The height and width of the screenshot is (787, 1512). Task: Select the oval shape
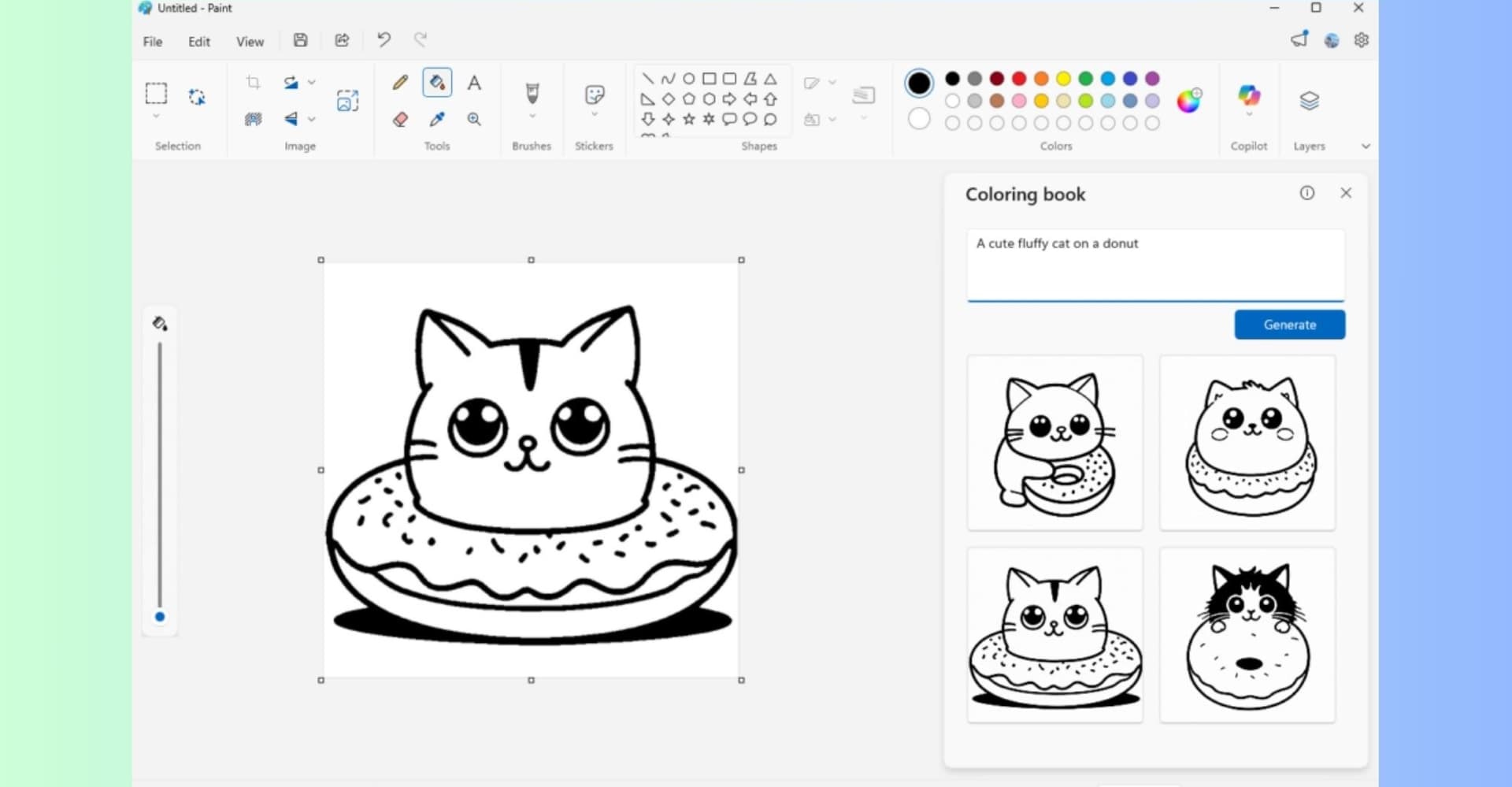pos(690,79)
